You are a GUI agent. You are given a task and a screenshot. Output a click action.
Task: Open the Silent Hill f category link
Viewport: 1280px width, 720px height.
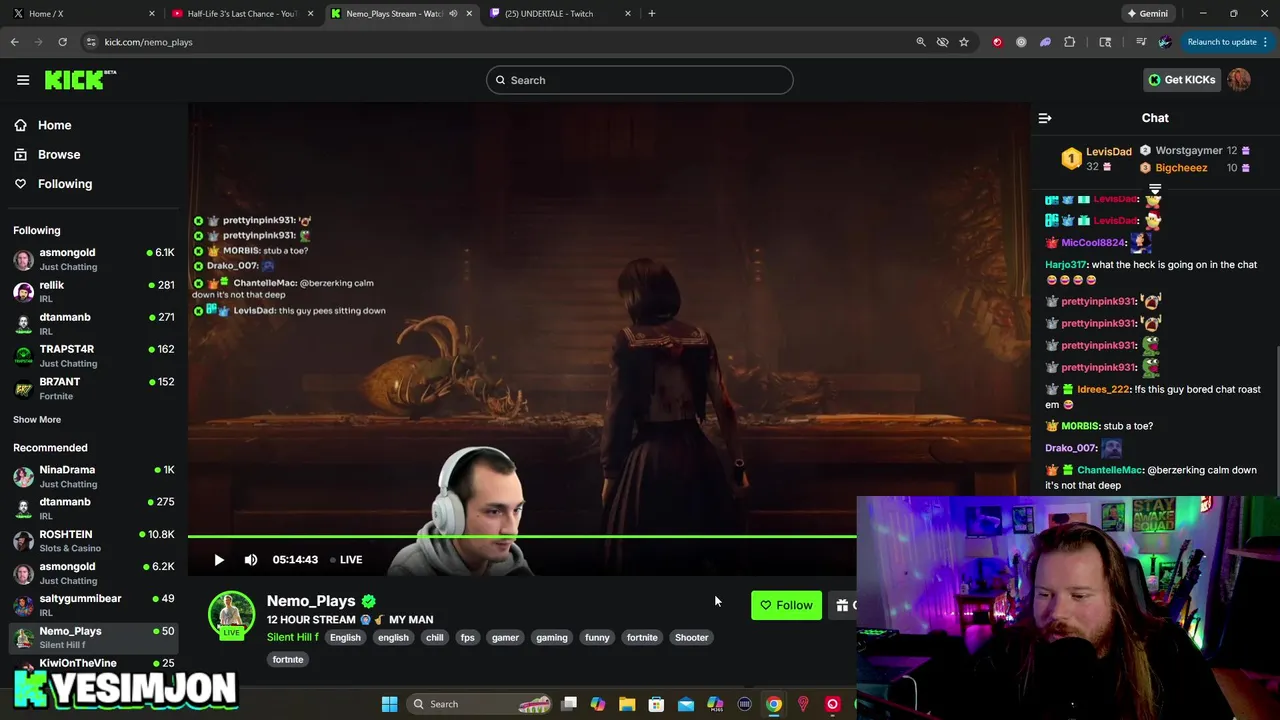pos(293,637)
